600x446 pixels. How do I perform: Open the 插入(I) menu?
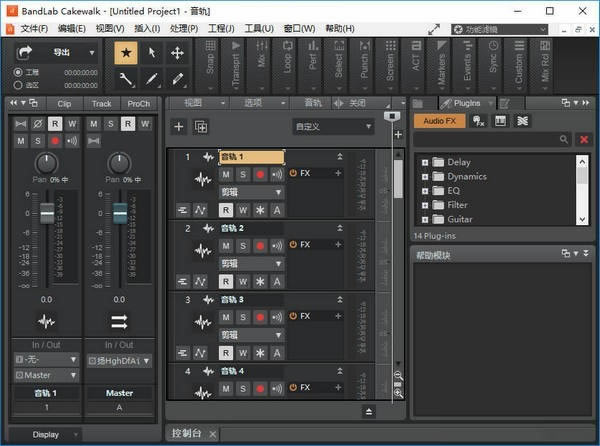tap(145, 28)
